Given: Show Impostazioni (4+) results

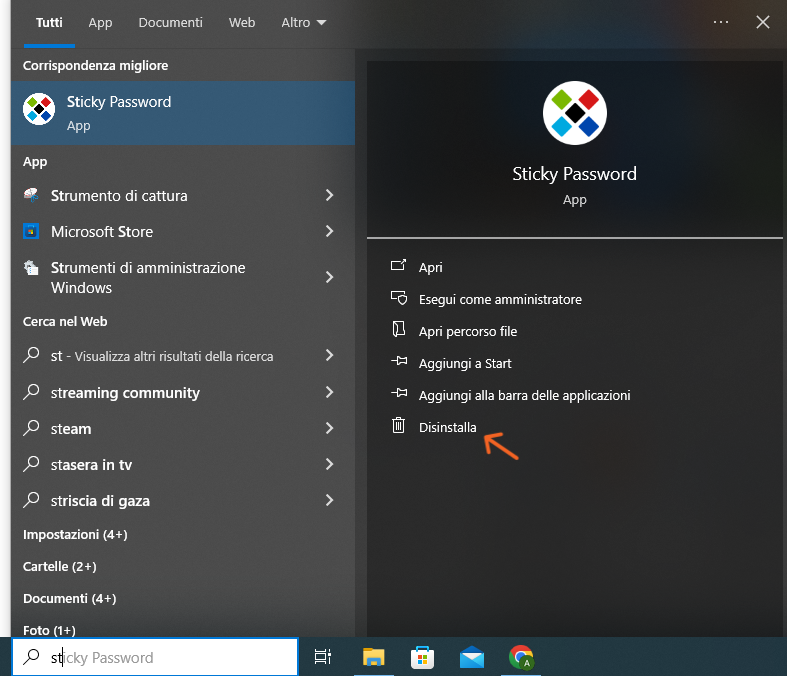Looking at the screenshot, I should pyautogui.click(x=75, y=534).
